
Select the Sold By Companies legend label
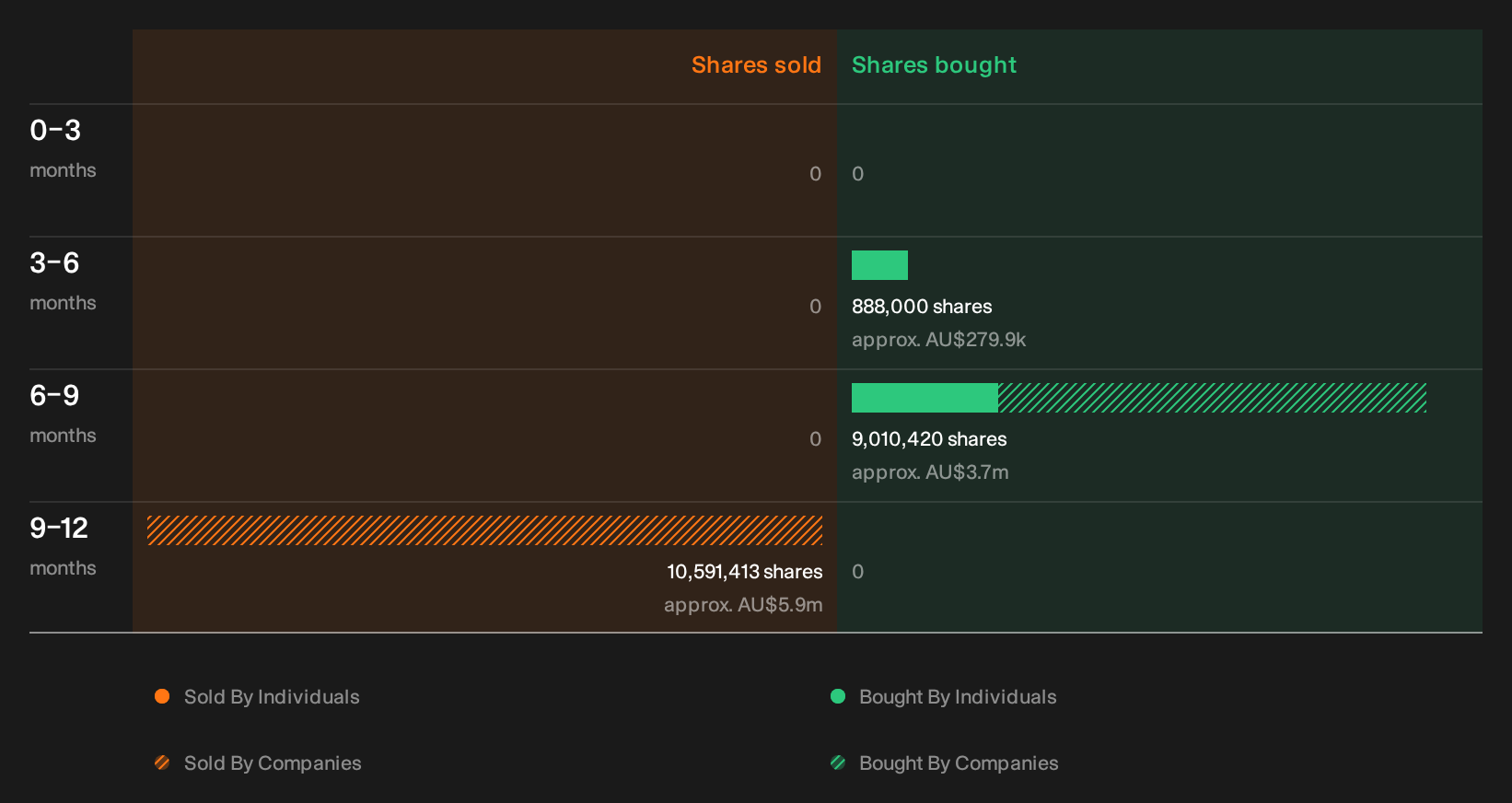click(x=273, y=763)
